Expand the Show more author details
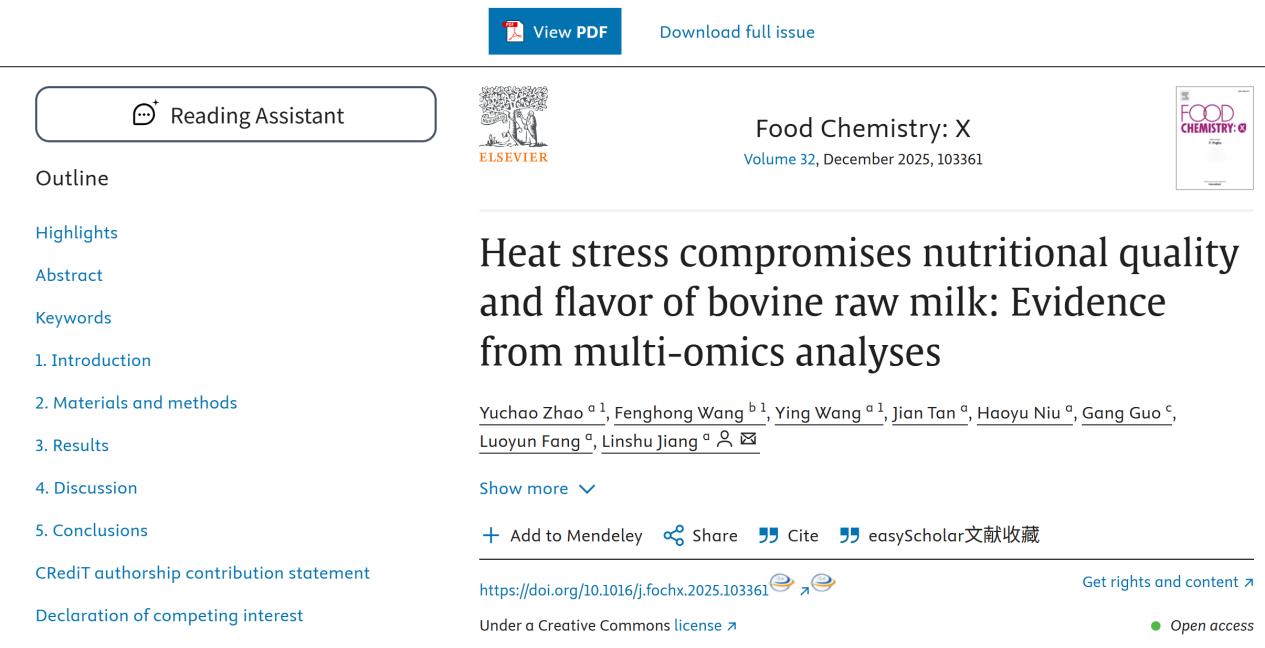Image resolution: width=1265 pixels, height=648 pixels. [x=537, y=489]
